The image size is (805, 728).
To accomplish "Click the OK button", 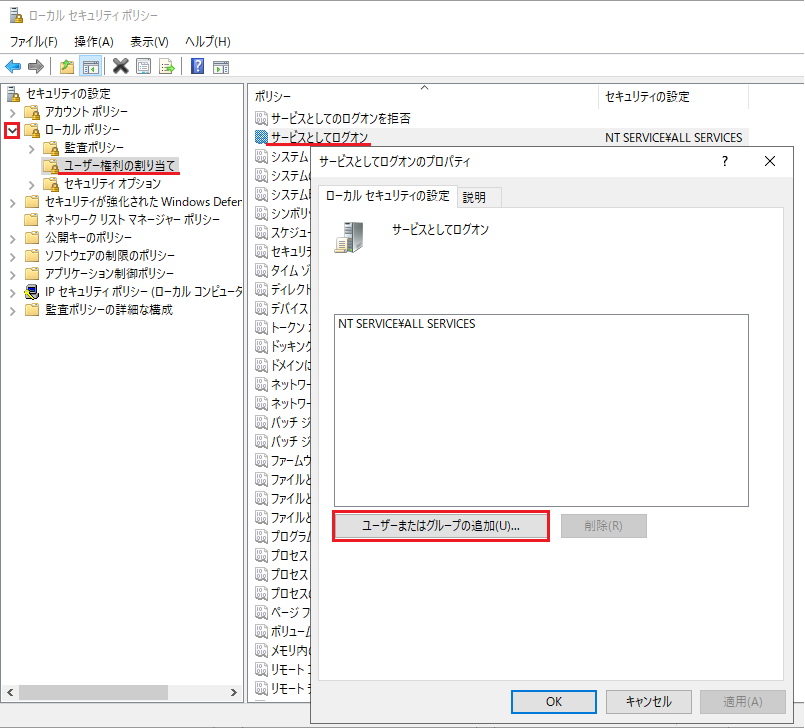I will 554,702.
